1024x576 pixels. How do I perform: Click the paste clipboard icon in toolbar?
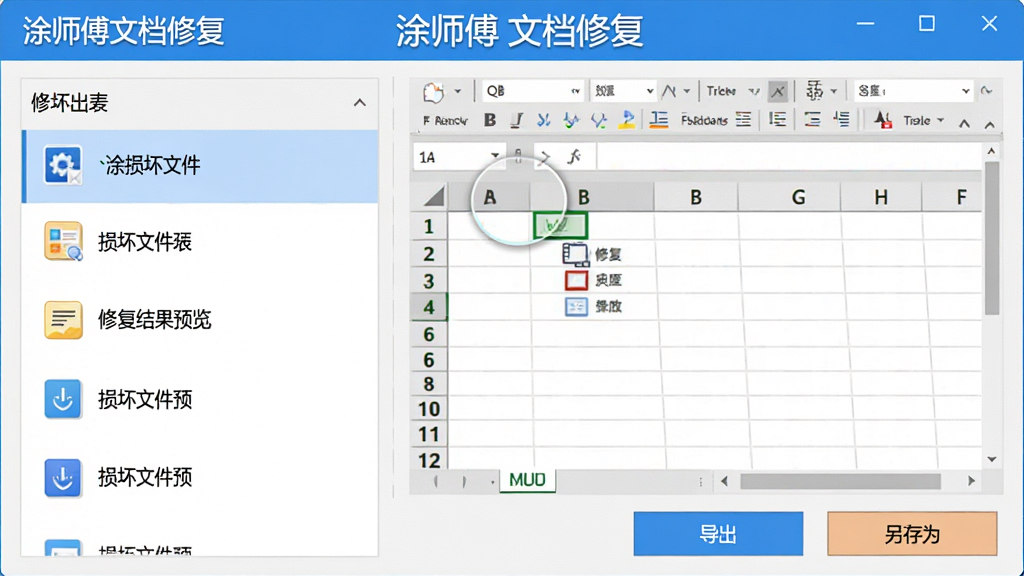click(x=433, y=92)
